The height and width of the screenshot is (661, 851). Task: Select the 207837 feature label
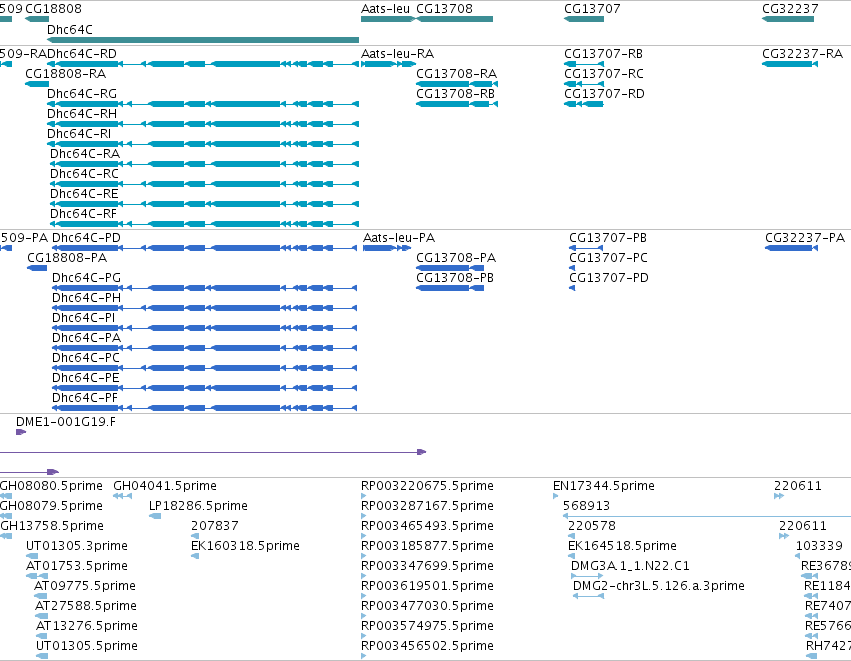214,526
